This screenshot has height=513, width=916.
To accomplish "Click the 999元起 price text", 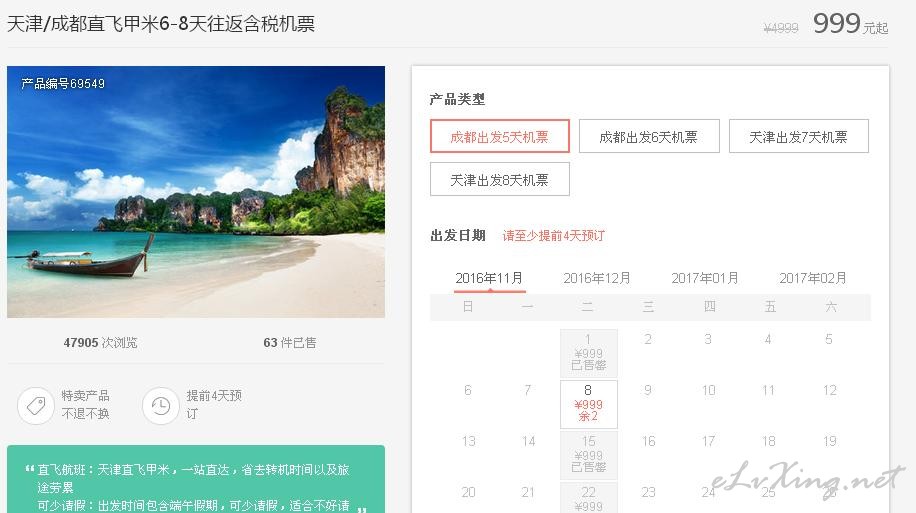I will click(851, 25).
